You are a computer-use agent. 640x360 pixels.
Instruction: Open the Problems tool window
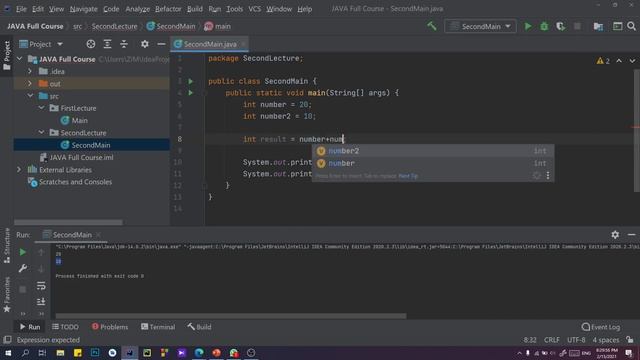110,327
